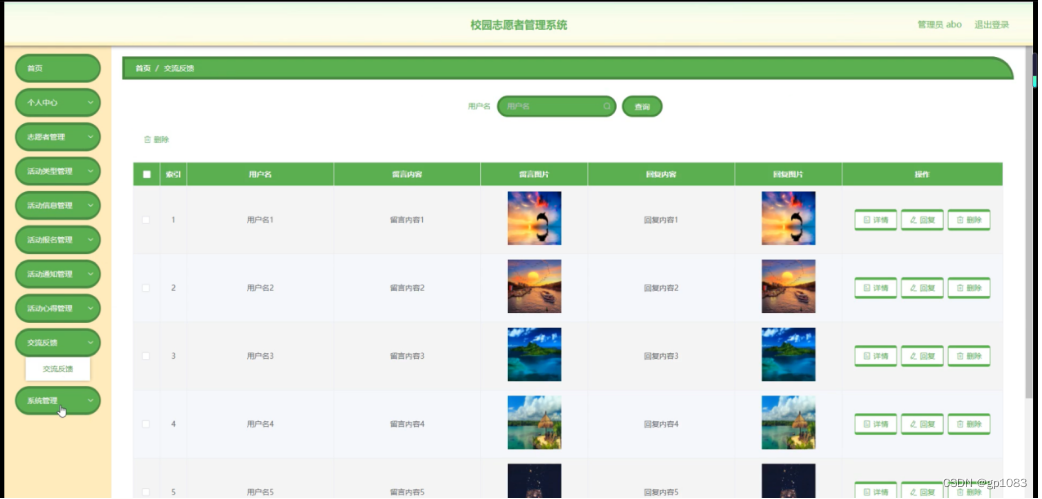Viewport: 1042px width, 499px height.
Task: Open 回复图片 thumbnail in row 用户名4
Action: pos(788,423)
